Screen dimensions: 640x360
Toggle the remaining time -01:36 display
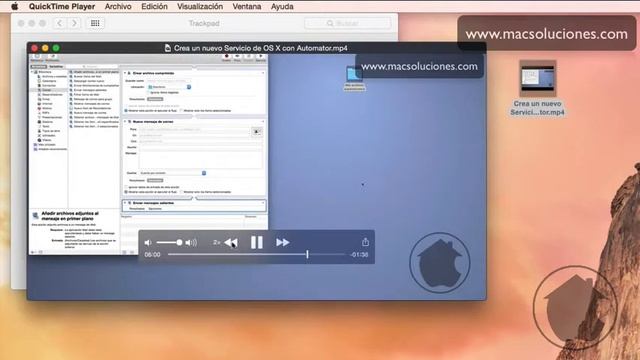tap(359, 255)
